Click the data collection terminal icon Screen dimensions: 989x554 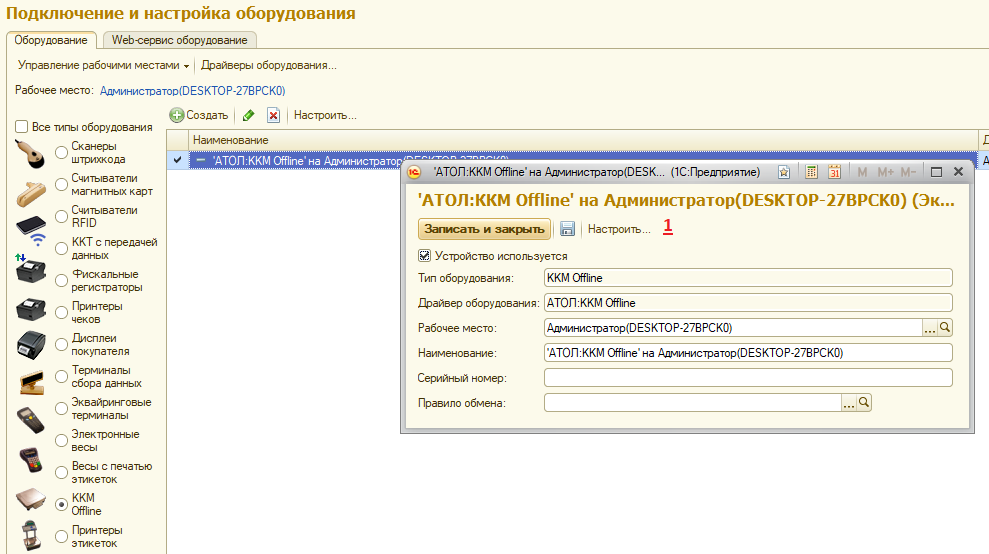click(30, 419)
